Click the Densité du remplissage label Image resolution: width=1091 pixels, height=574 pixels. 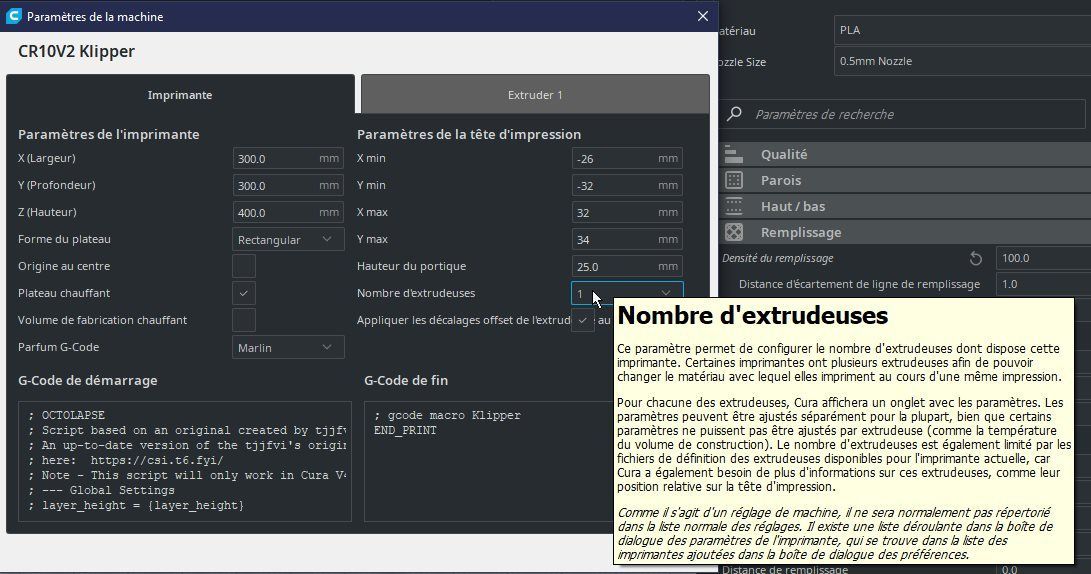[777, 258]
